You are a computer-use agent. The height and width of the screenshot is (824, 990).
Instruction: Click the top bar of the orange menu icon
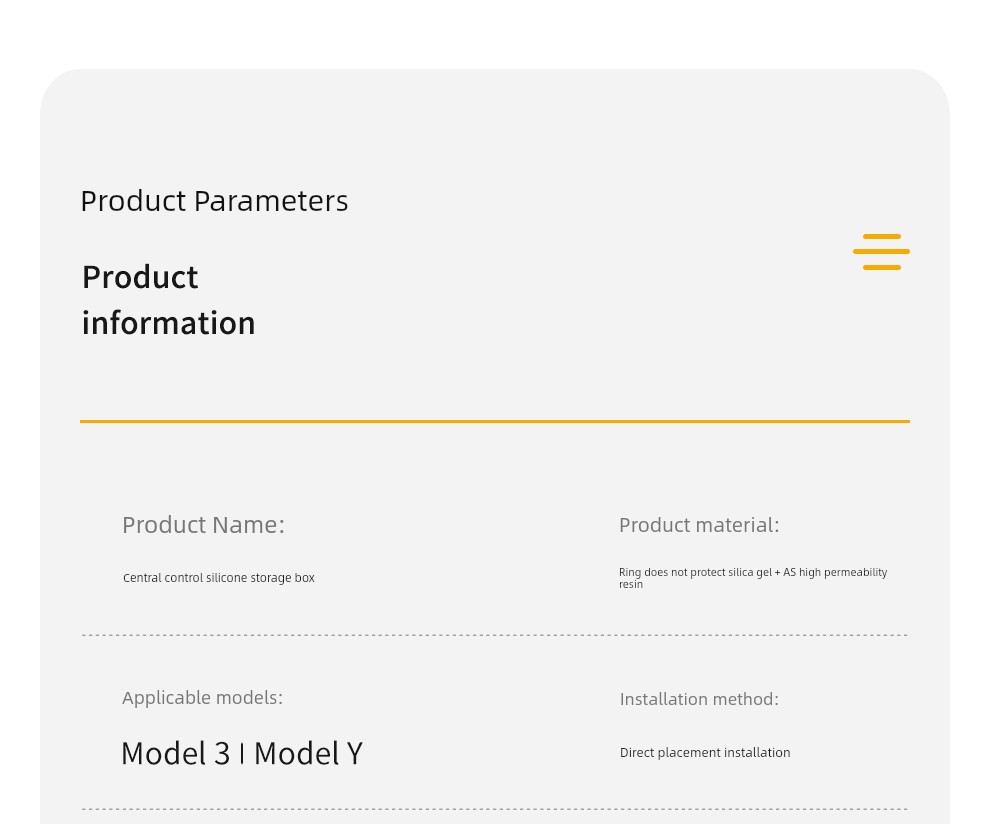[882, 237]
